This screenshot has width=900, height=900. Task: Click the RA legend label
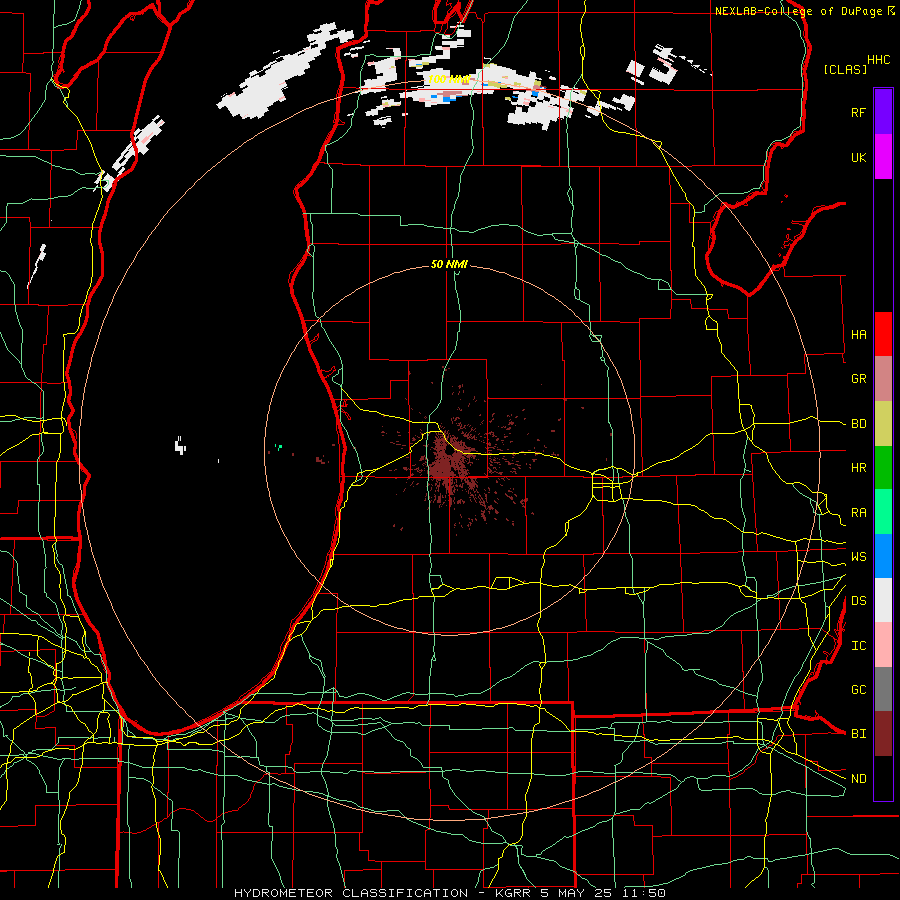[x=858, y=513]
